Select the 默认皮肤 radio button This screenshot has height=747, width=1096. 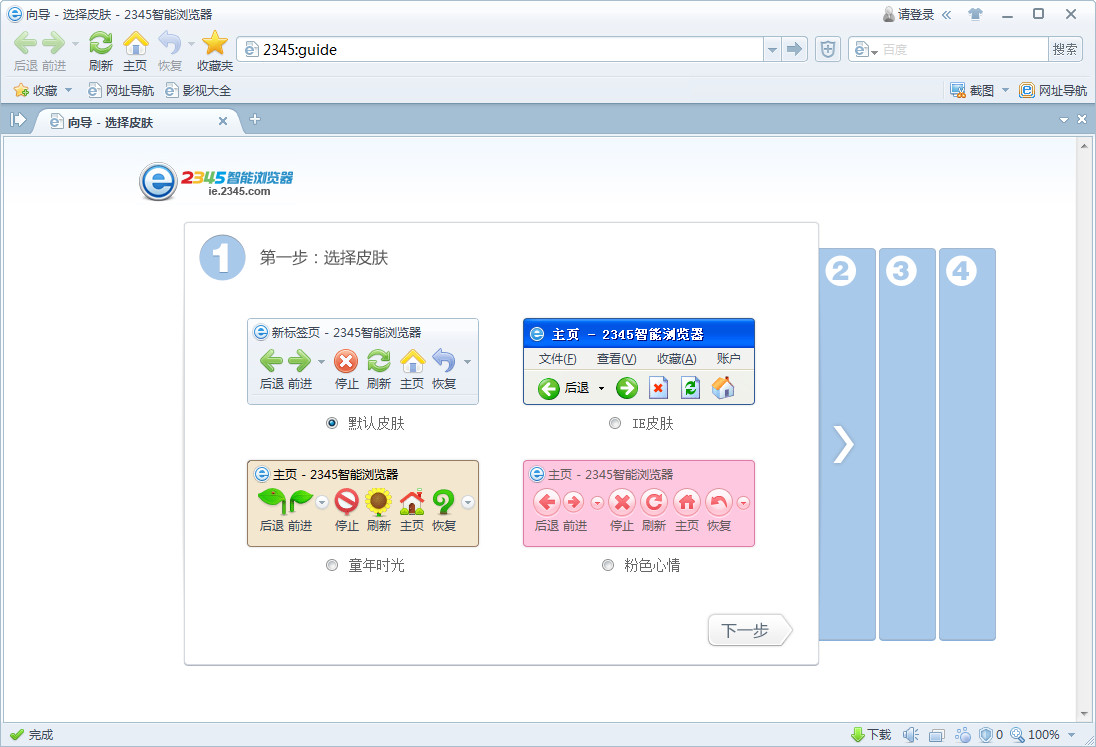[x=332, y=423]
